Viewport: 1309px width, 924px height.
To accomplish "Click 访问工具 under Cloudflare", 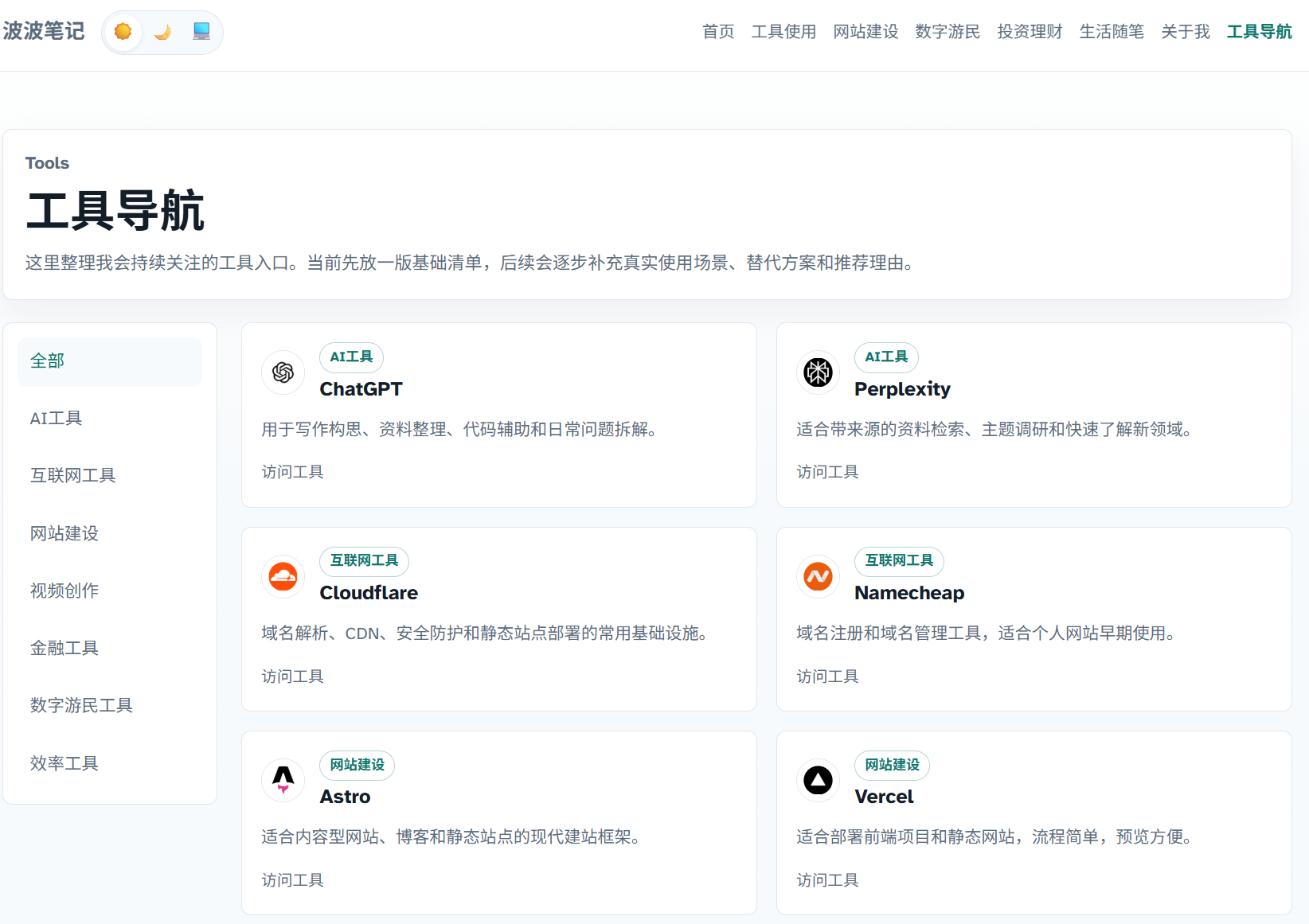I will [x=292, y=676].
